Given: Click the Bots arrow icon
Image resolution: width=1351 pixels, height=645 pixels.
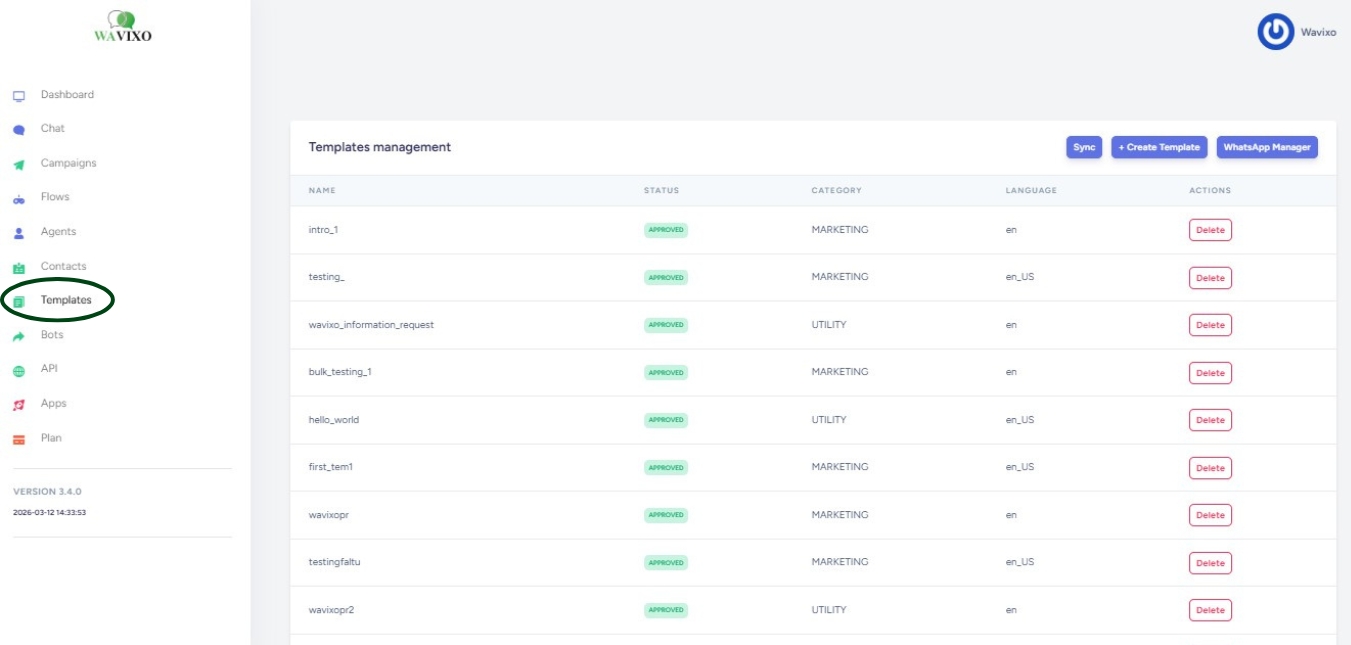Looking at the screenshot, I should (x=18, y=337).
